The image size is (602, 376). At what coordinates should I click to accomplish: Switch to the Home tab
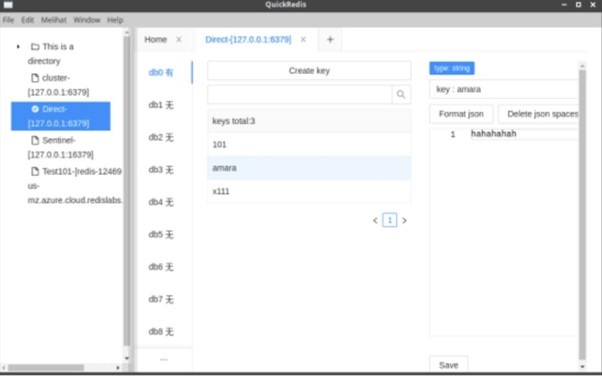[155, 40]
